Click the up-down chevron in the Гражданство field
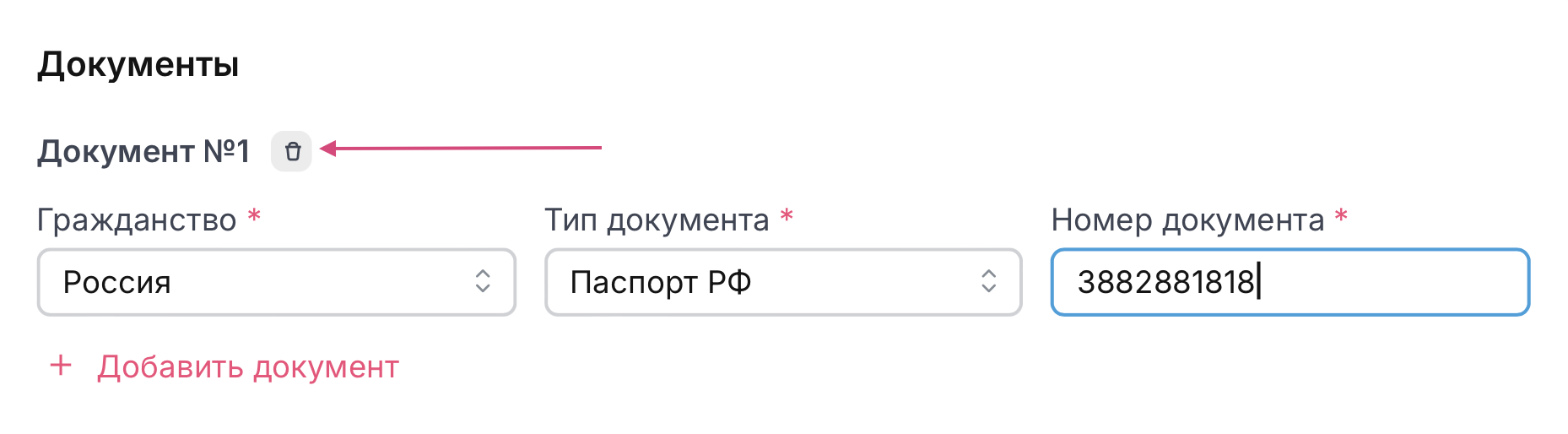Screen dimensions: 1568x434 point(483,281)
